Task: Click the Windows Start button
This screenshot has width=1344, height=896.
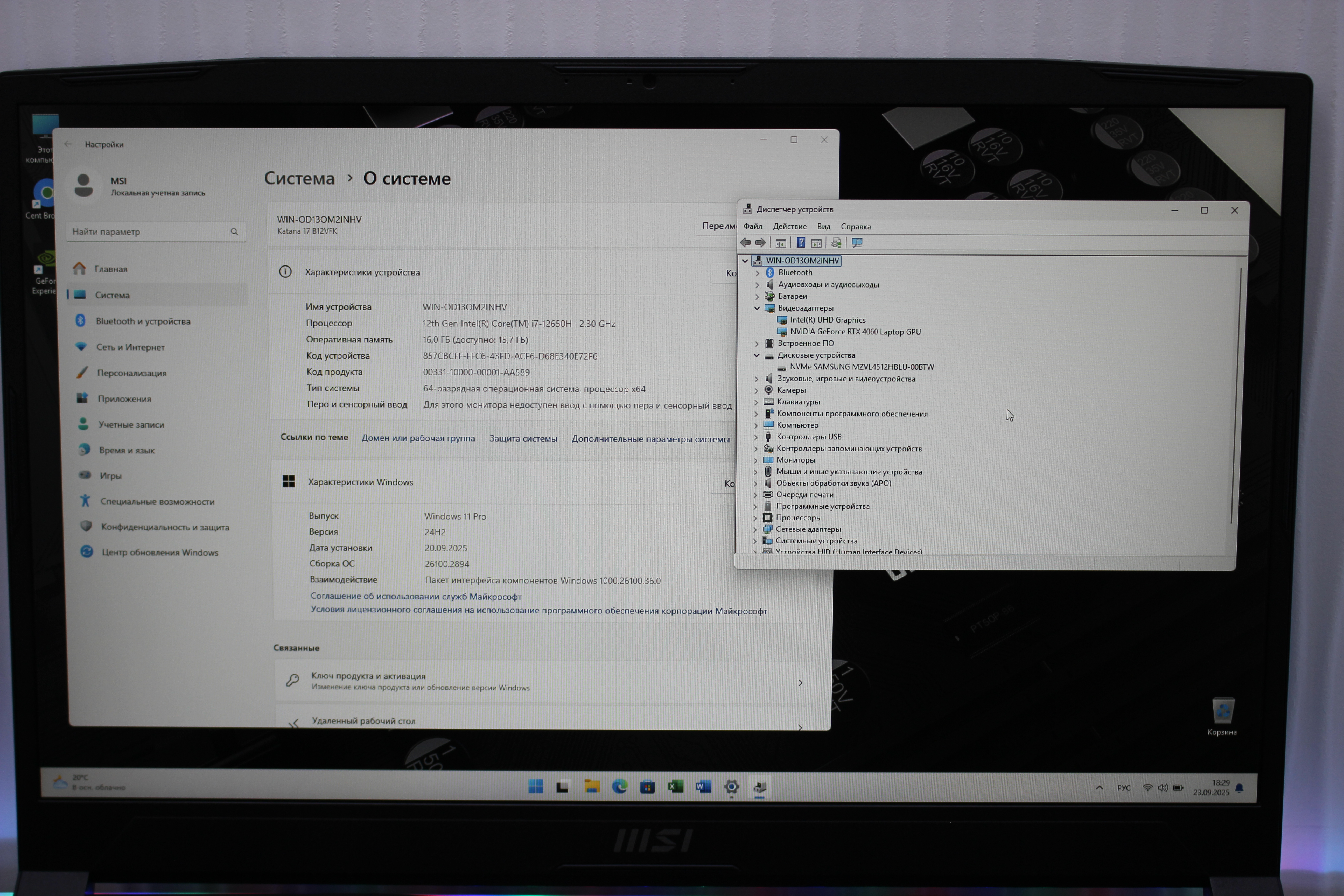Action: pos(535,787)
